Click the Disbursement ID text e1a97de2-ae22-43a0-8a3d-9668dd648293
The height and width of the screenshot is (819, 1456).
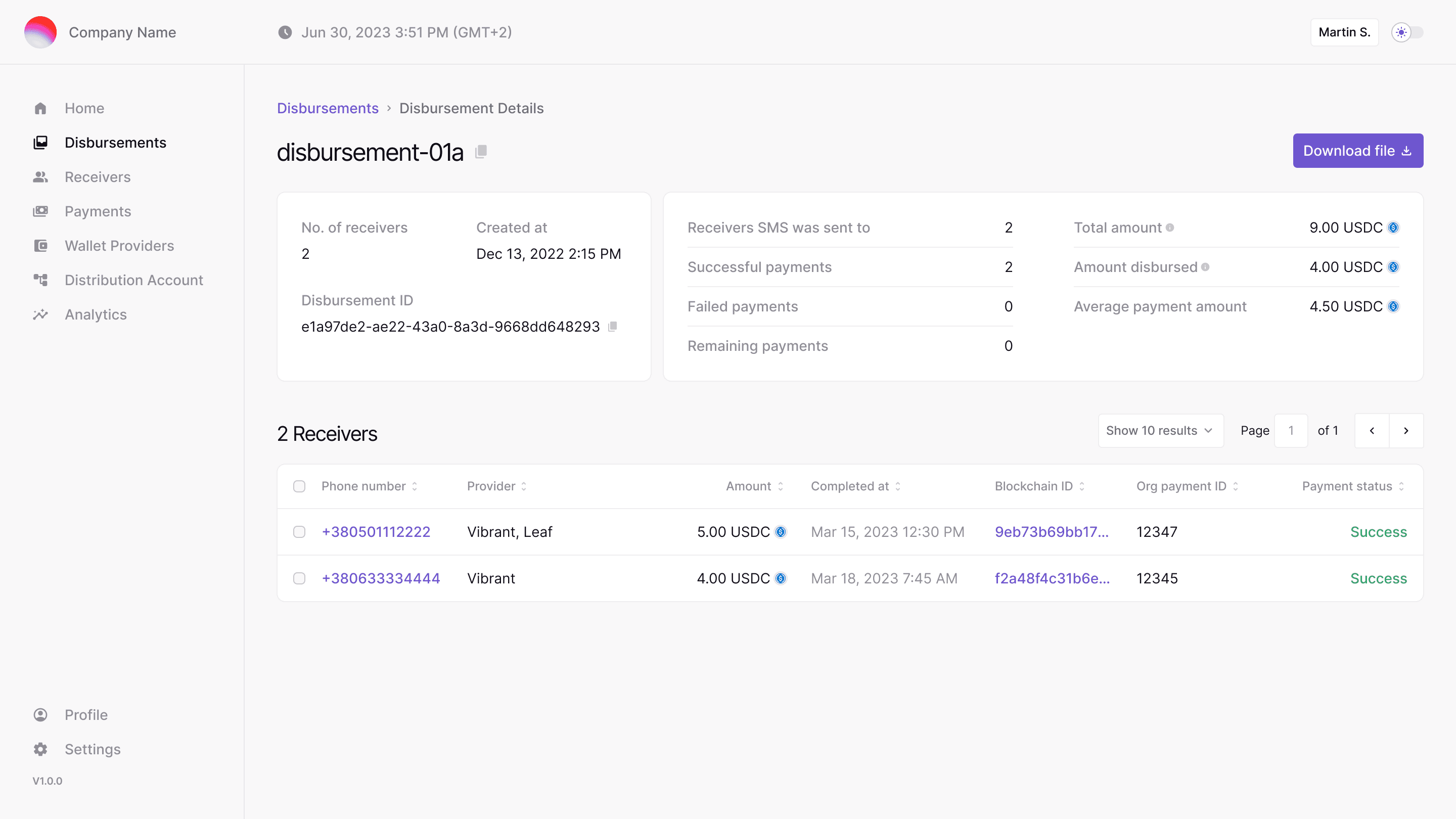450,327
